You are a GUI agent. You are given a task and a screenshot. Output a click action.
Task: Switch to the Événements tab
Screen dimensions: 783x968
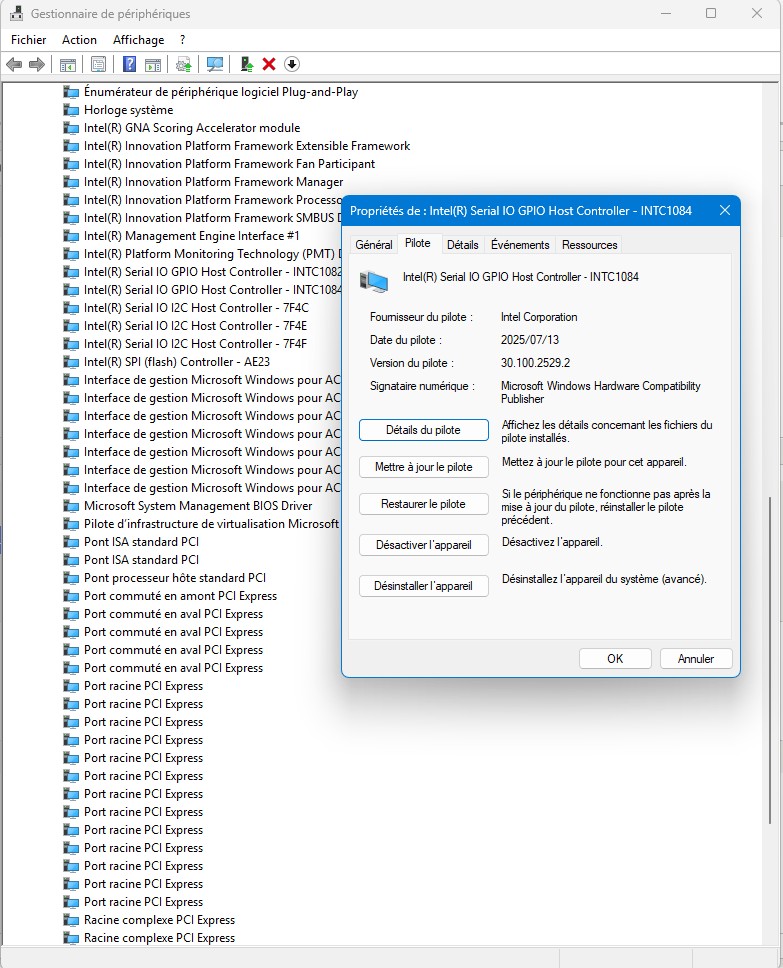pyautogui.click(x=520, y=245)
